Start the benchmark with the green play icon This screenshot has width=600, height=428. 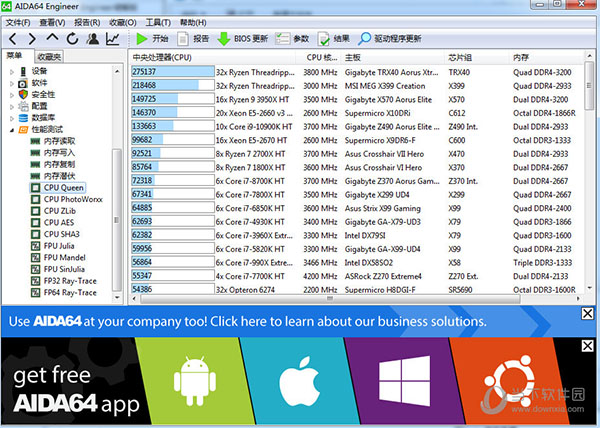142,39
